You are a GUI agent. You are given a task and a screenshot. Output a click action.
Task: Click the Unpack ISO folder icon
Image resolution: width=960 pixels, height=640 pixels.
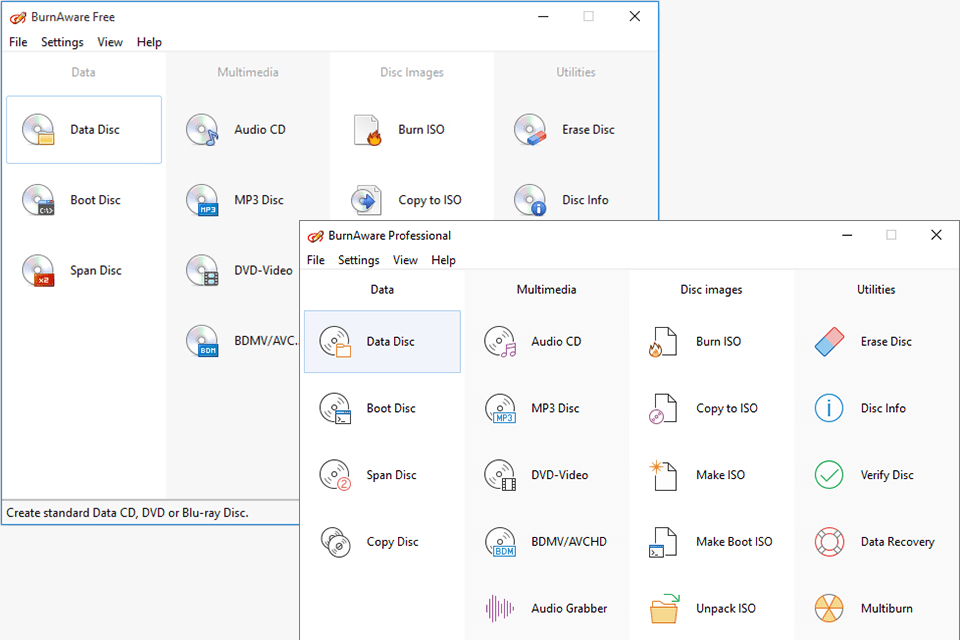[x=664, y=607]
